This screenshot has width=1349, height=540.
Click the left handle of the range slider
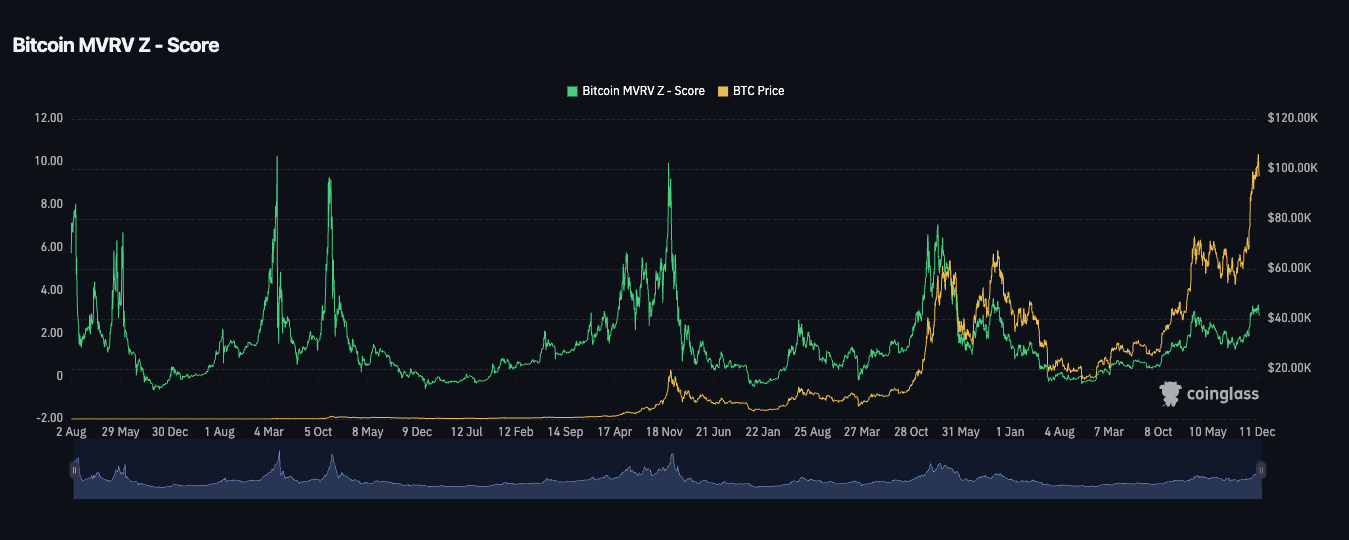pyautogui.click(x=74, y=470)
